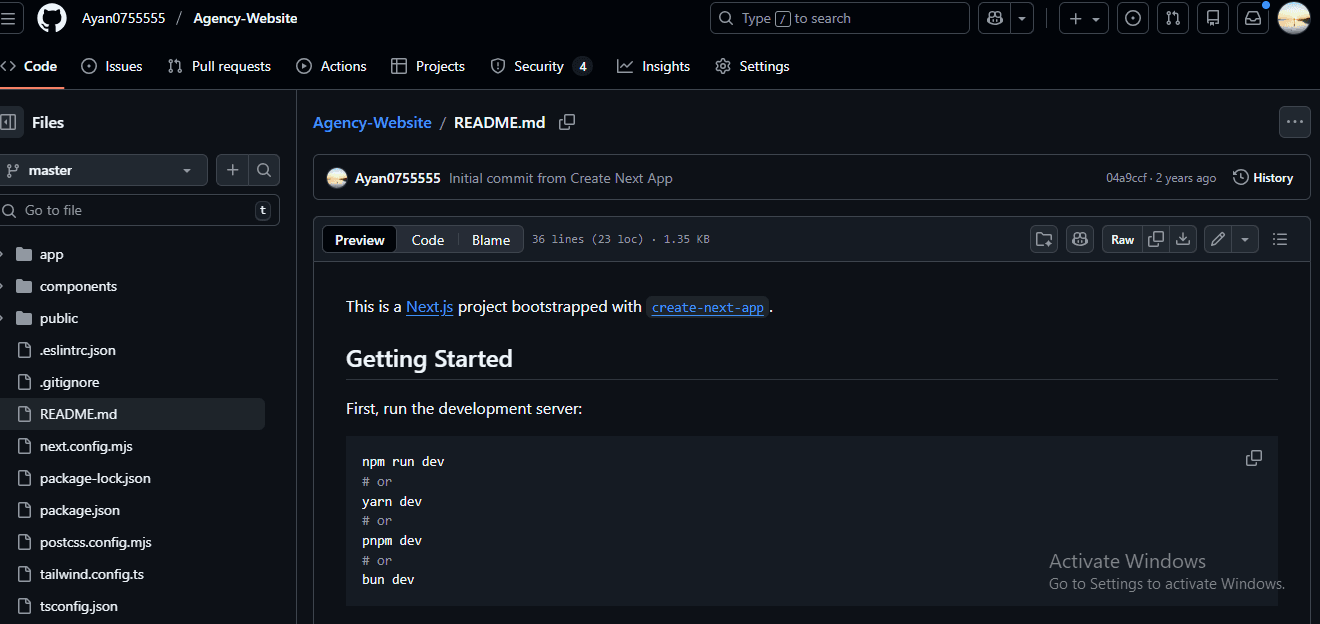Image resolution: width=1320 pixels, height=624 pixels.
Task: Copy the npm code block
Action: click(1253, 458)
